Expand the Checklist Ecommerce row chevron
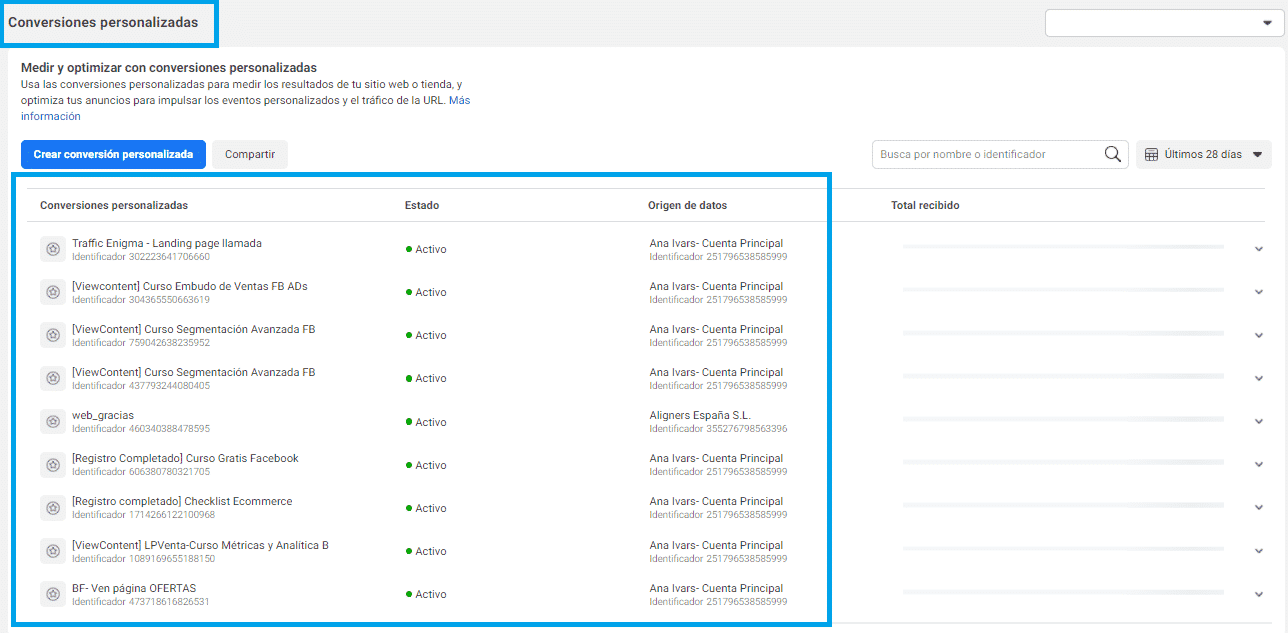 pos(1259,508)
